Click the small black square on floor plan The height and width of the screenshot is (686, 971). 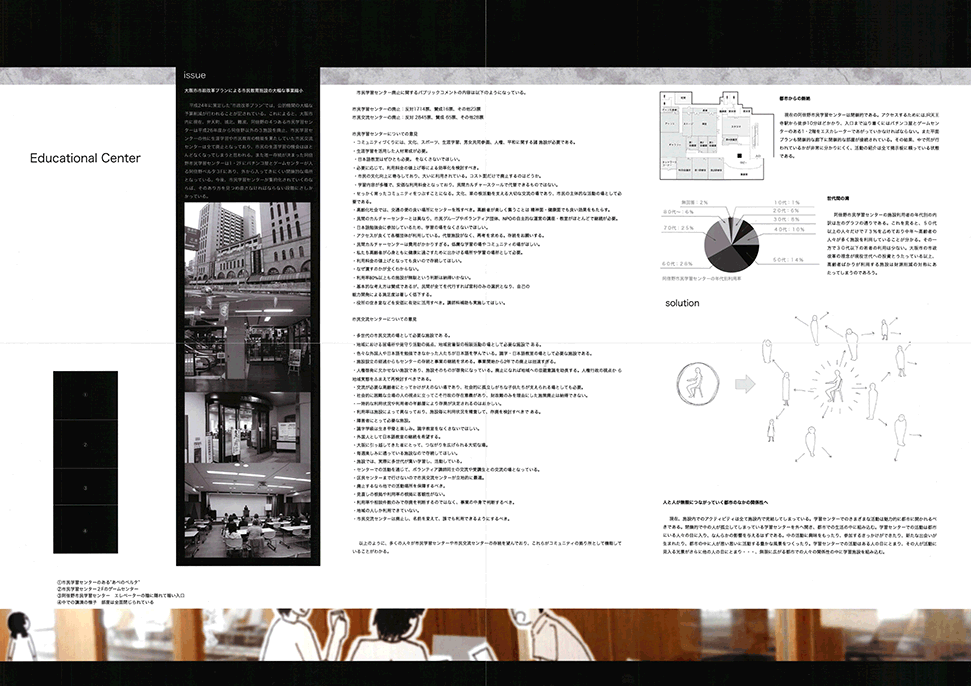[x=740, y=157]
